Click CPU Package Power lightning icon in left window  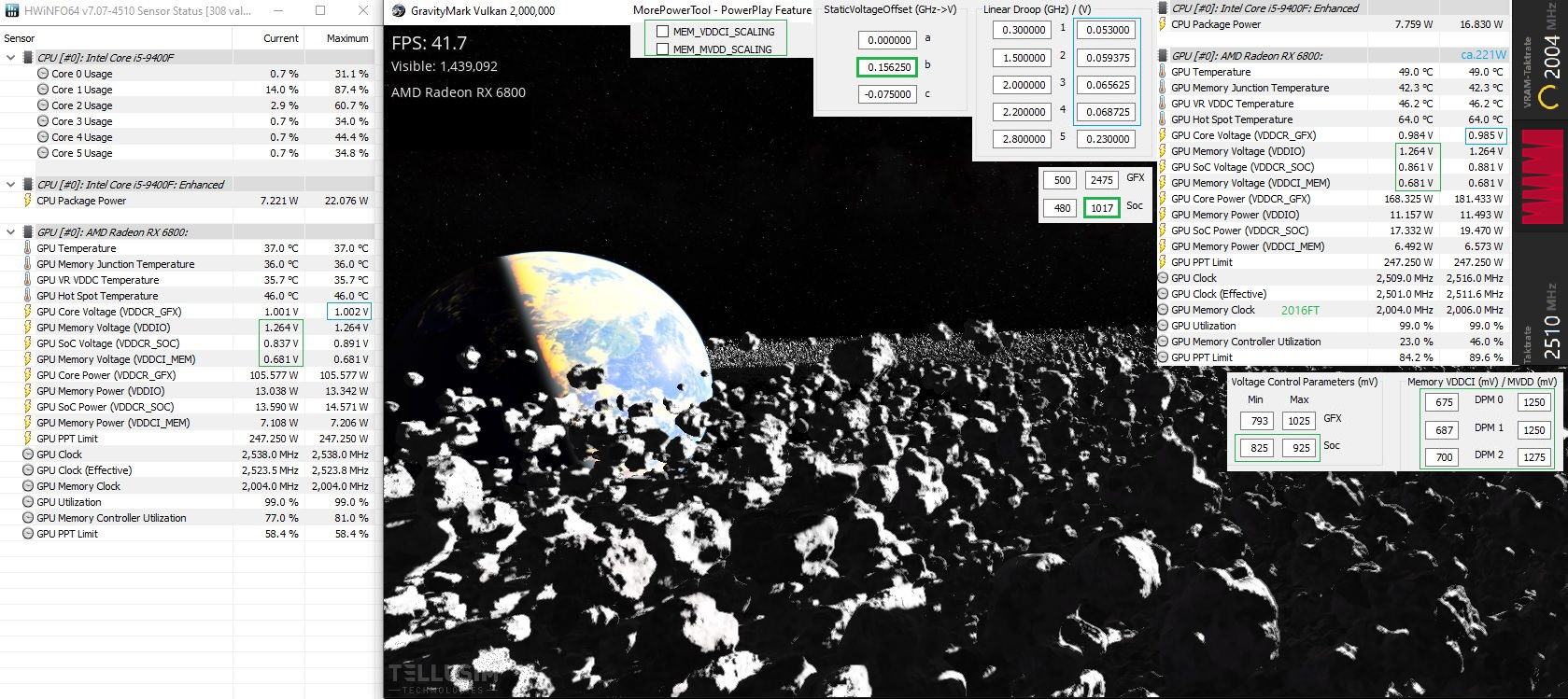pyautogui.click(x=28, y=201)
